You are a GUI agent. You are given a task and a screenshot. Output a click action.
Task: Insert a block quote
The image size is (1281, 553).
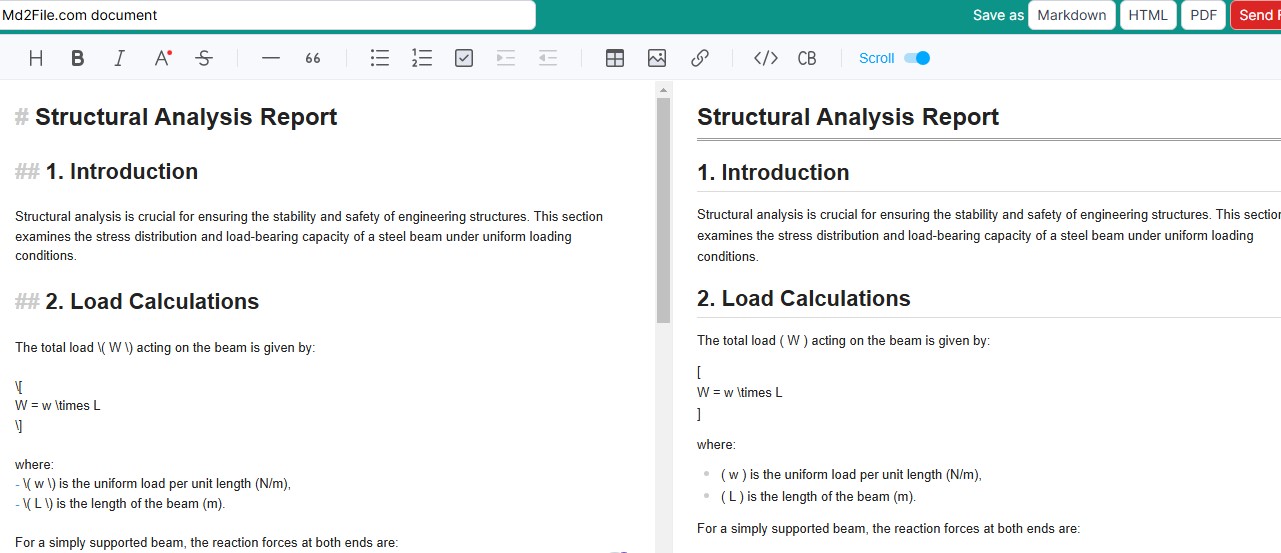(x=313, y=58)
